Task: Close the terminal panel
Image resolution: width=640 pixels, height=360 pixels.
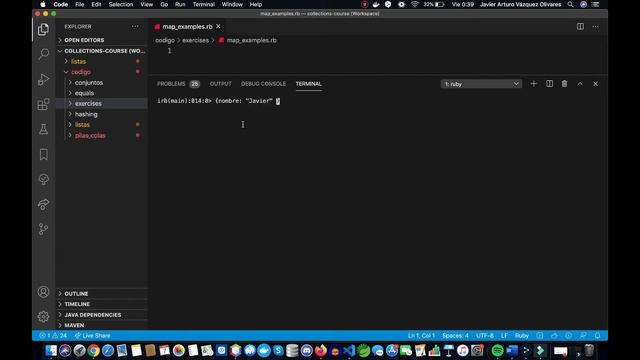Action: point(596,84)
